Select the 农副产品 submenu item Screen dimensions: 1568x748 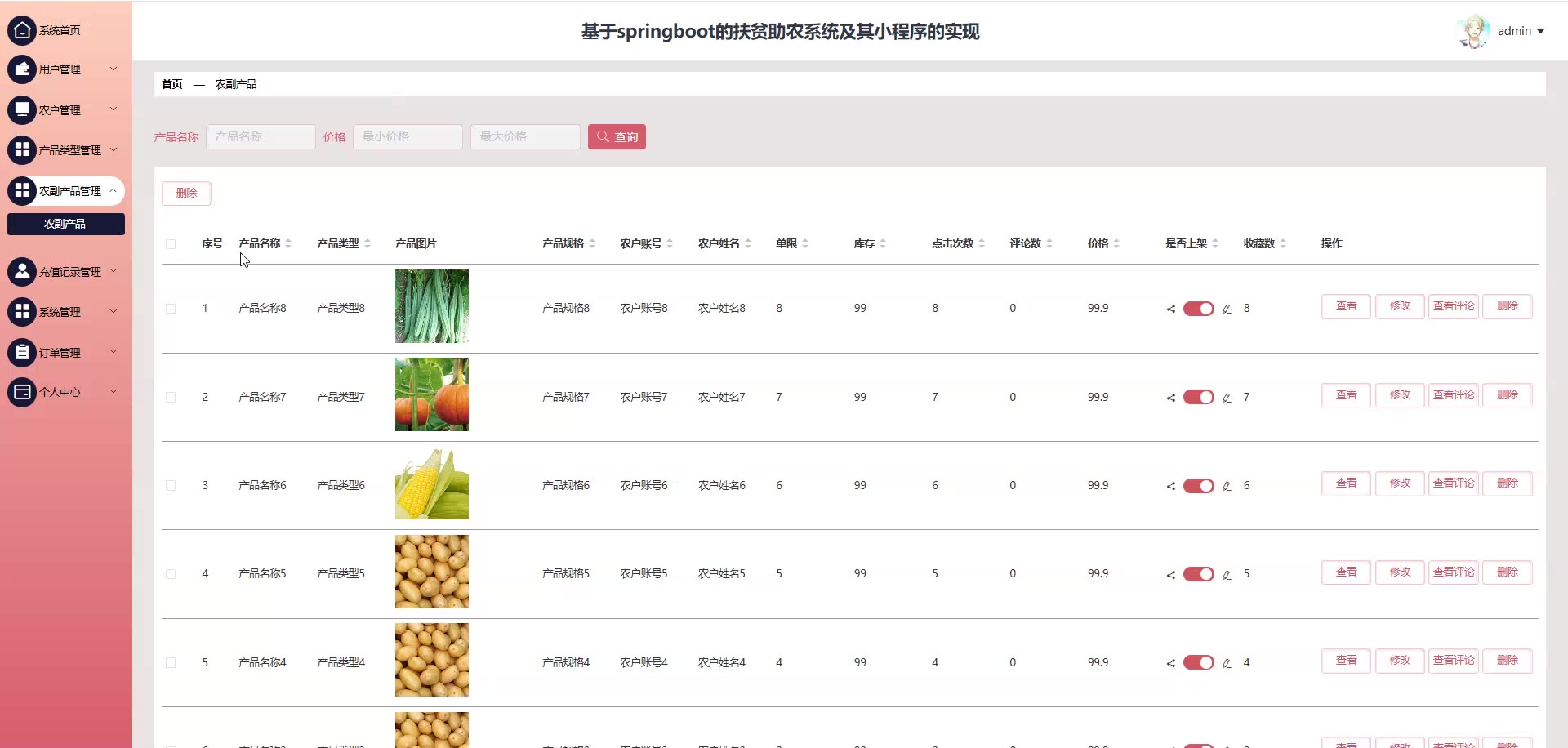pos(65,224)
